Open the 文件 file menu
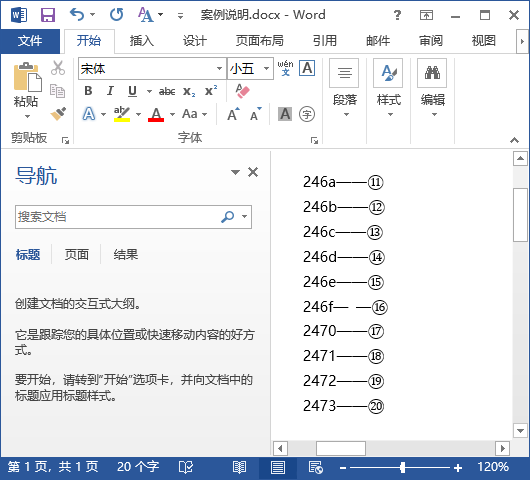 pos(30,41)
